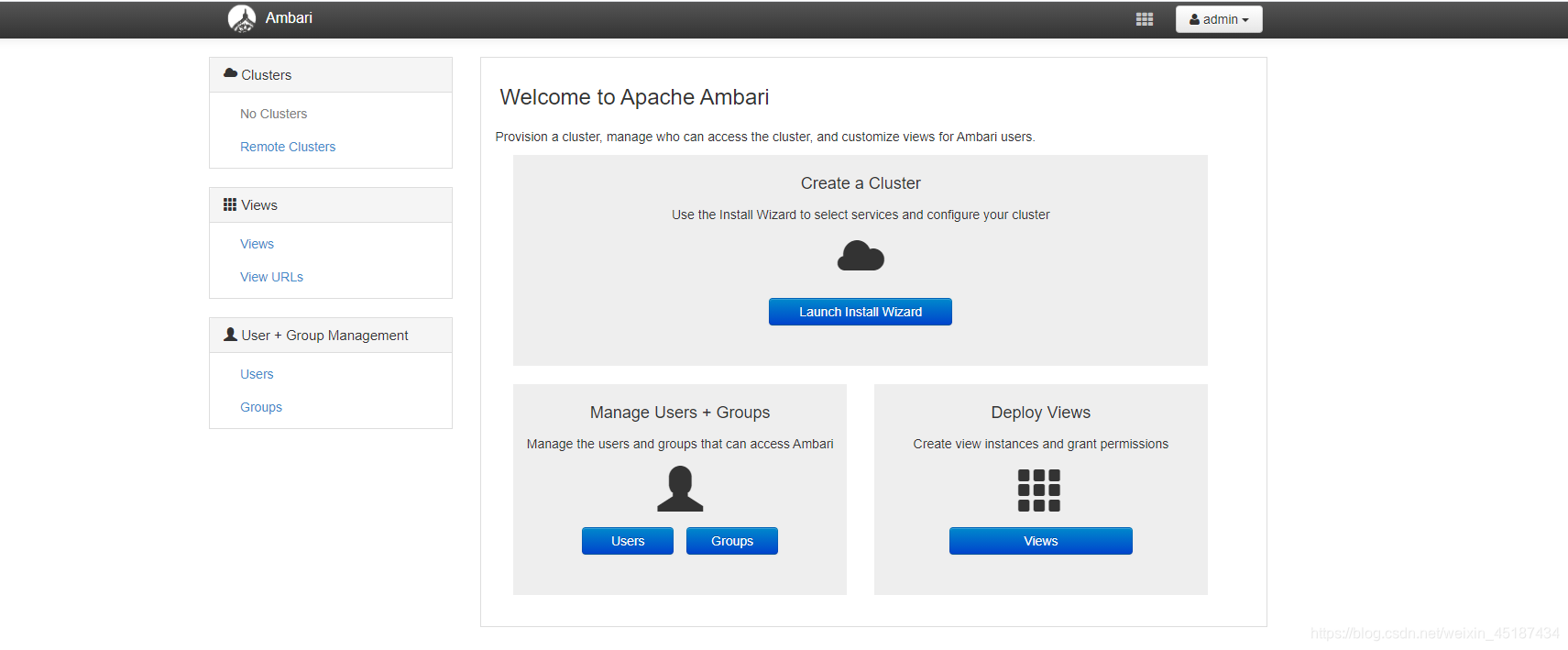The width and height of the screenshot is (1568, 650).
Task: Click the Views panel heading
Action: tap(331, 205)
